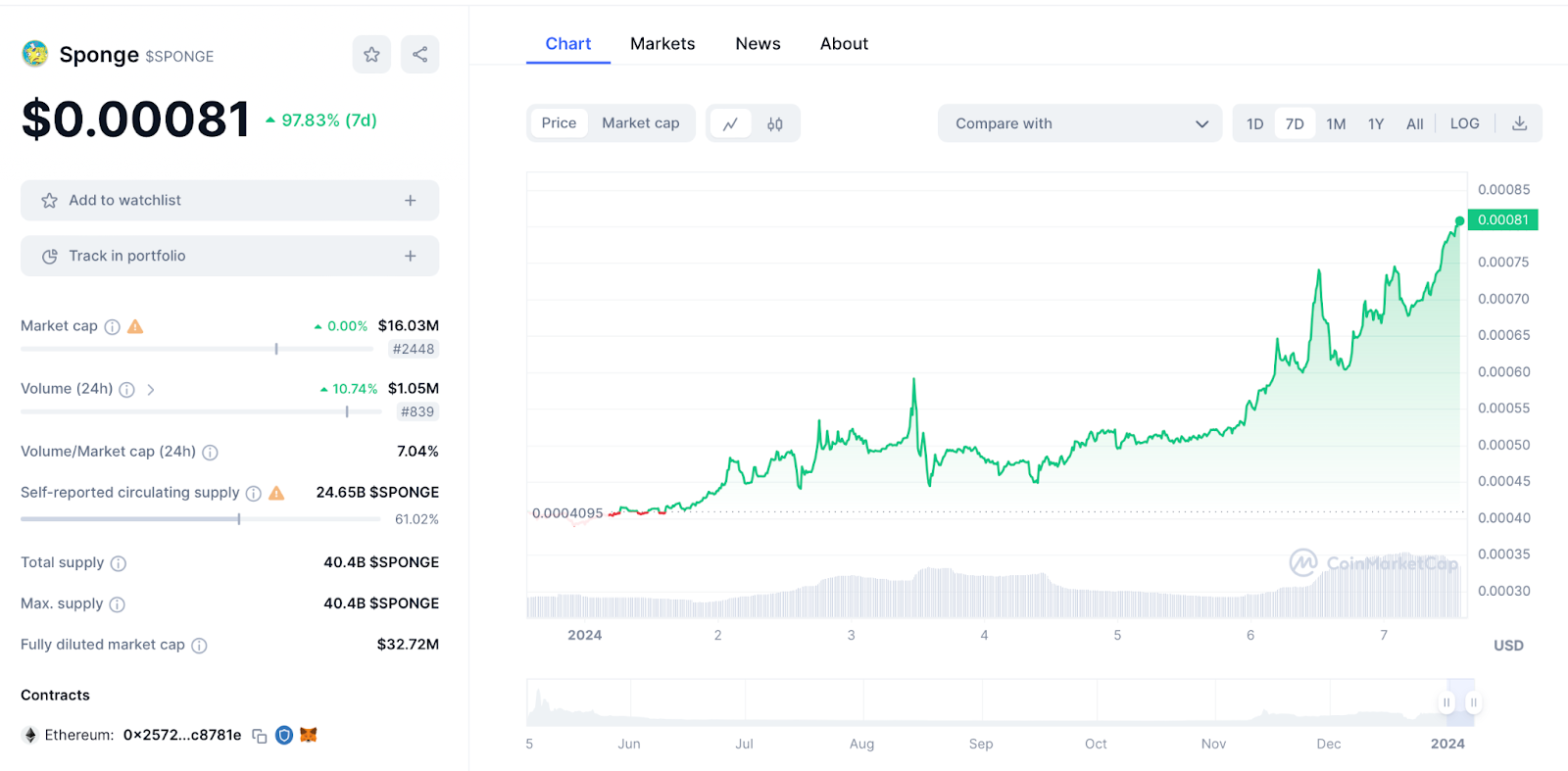This screenshot has height=771, width=1568.
Task: Click the Volume (24h) rank progress bar
Action: [x=201, y=412]
